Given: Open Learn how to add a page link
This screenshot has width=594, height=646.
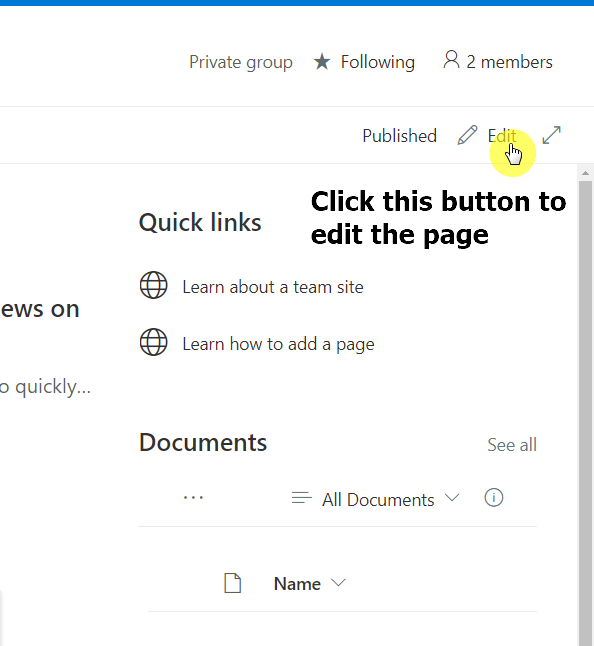Looking at the screenshot, I should click(278, 344).
